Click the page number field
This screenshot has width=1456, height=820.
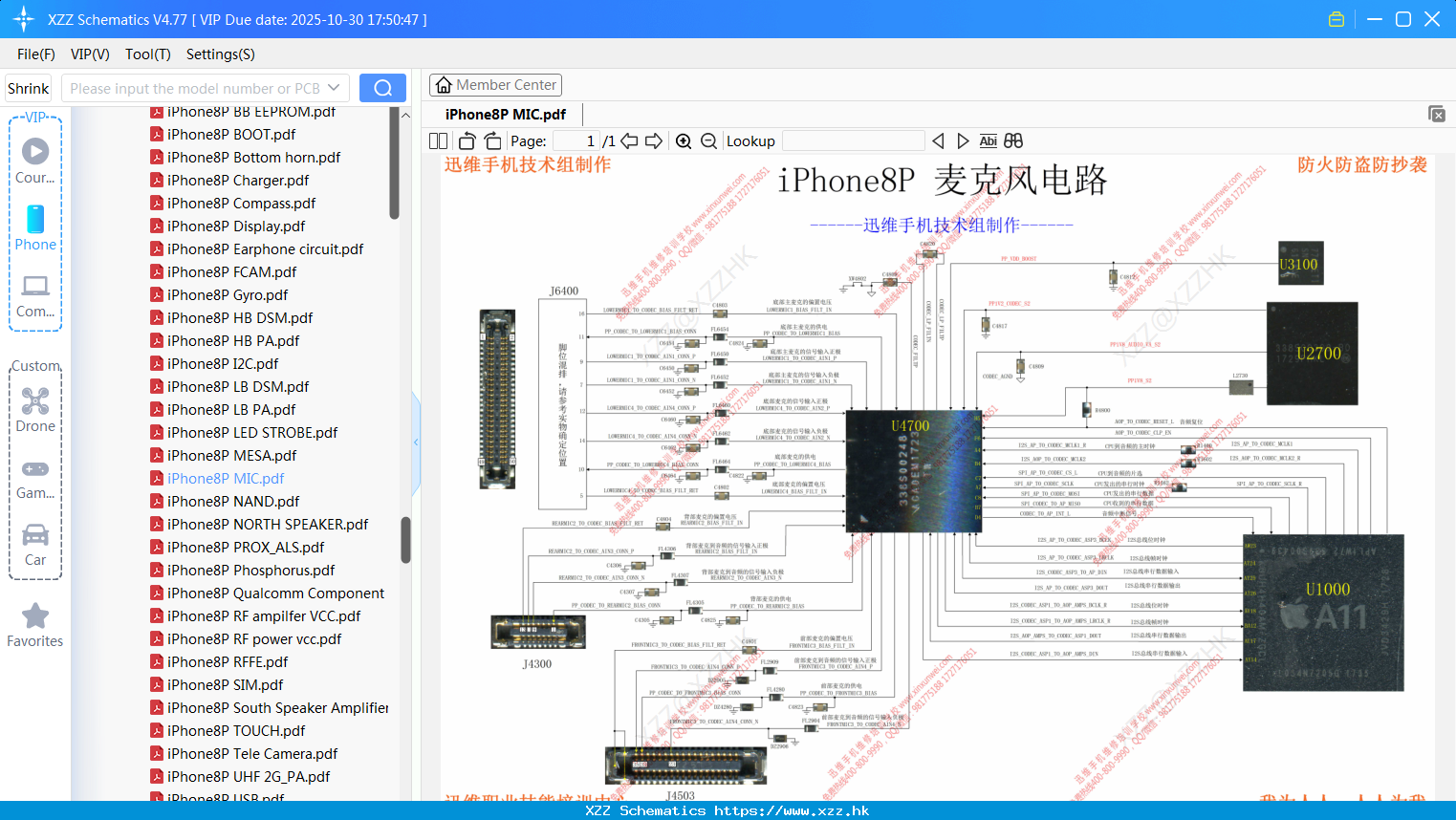[576, 140]
